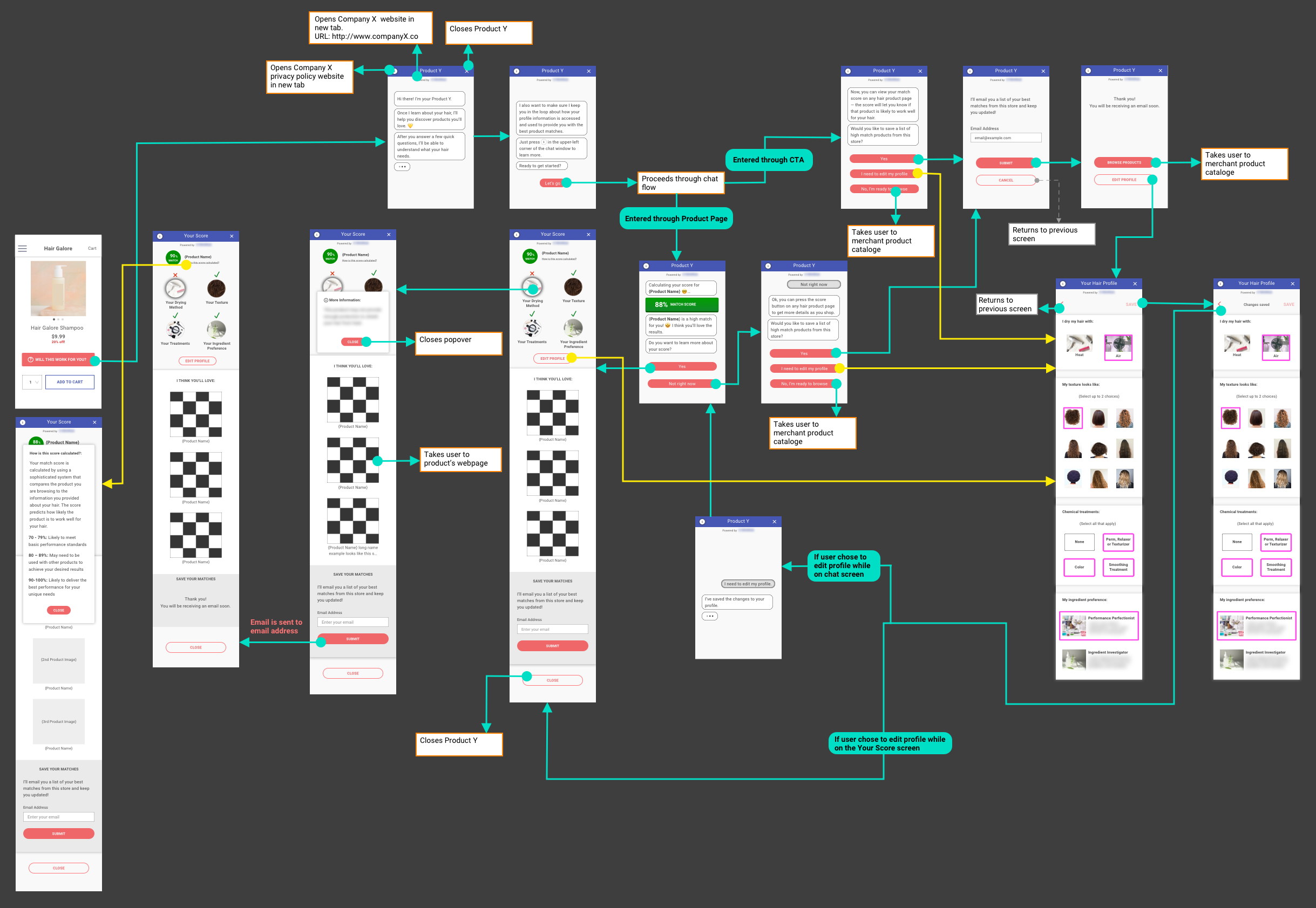Click CLOSE inside the "More Information" popover
1316x908 pixels.
(353, 342)
